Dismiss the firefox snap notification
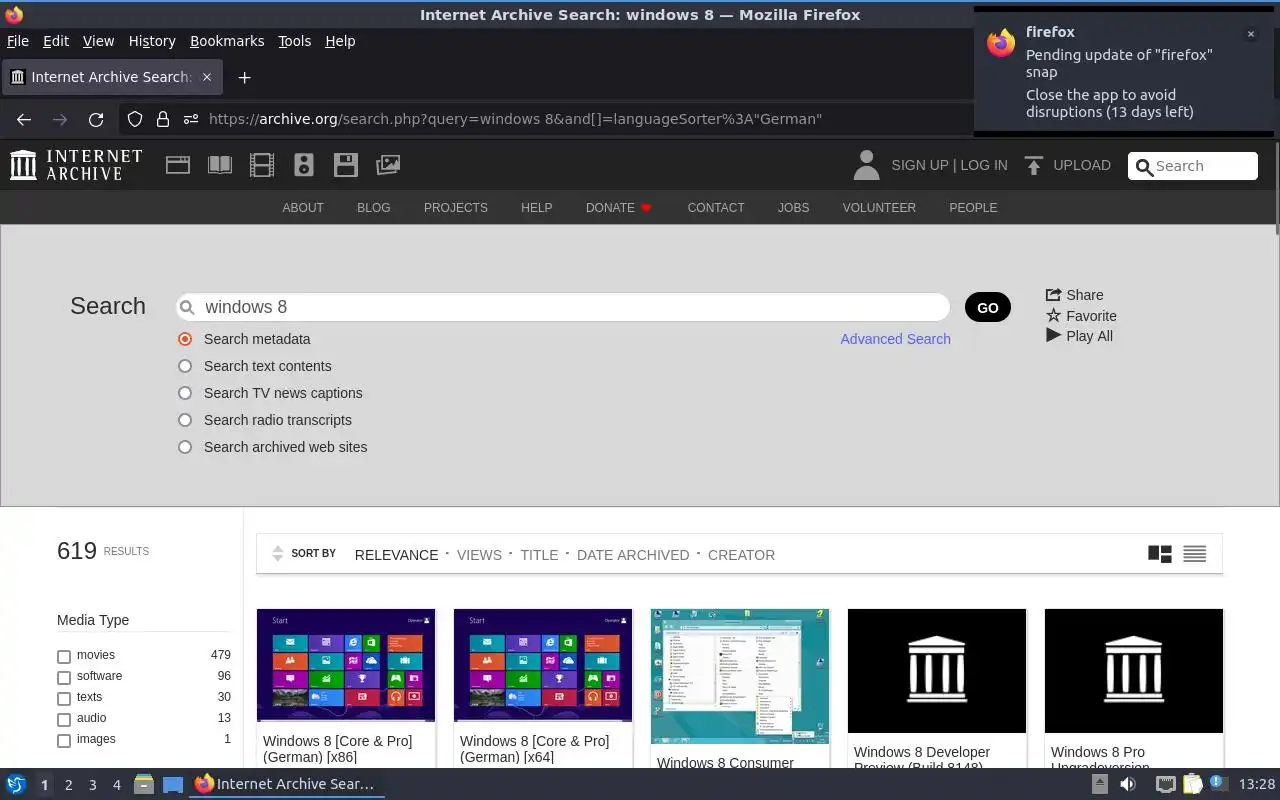Screen dimensions: 1280x800 click(x=1250, y=34)
